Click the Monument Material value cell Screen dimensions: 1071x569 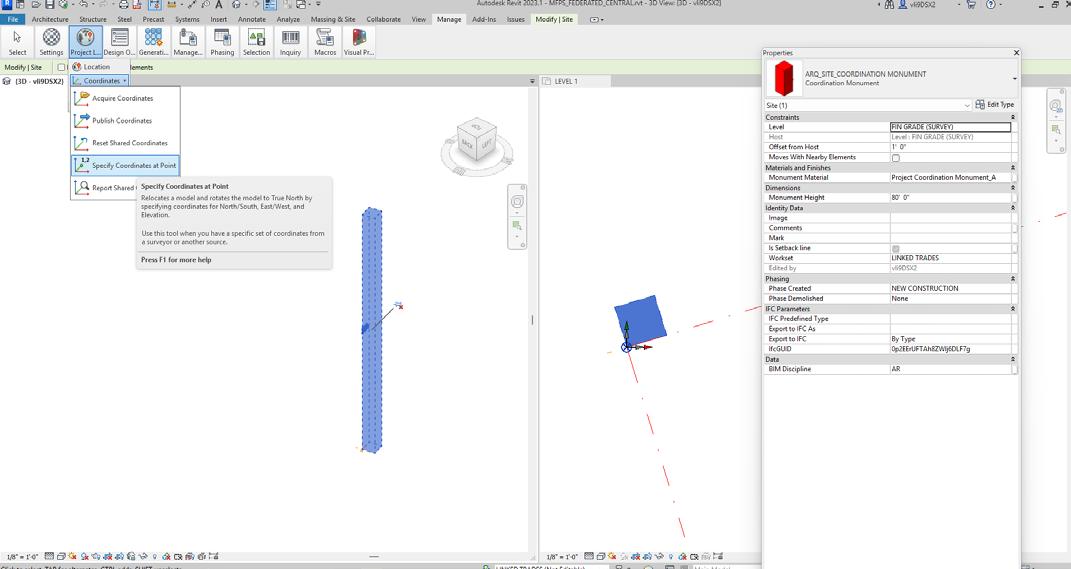950,178
